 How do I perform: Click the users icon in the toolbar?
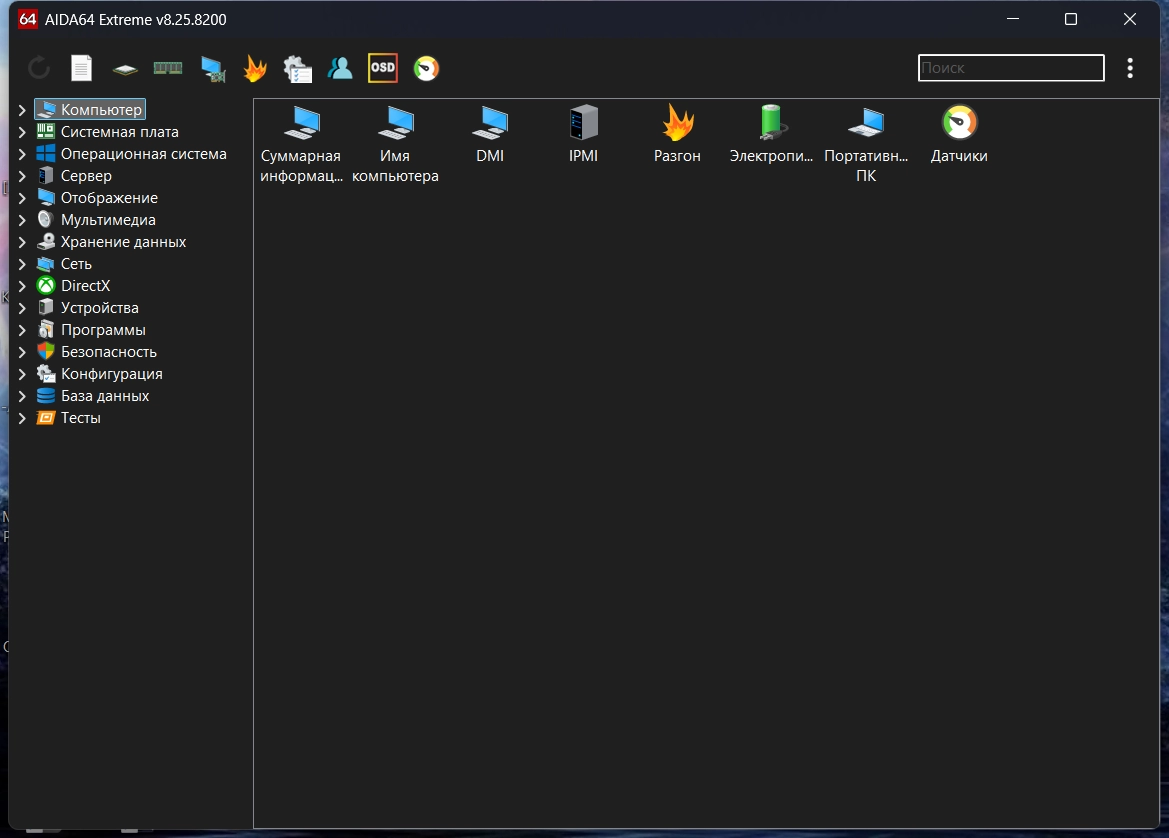(x=340, y=68)
